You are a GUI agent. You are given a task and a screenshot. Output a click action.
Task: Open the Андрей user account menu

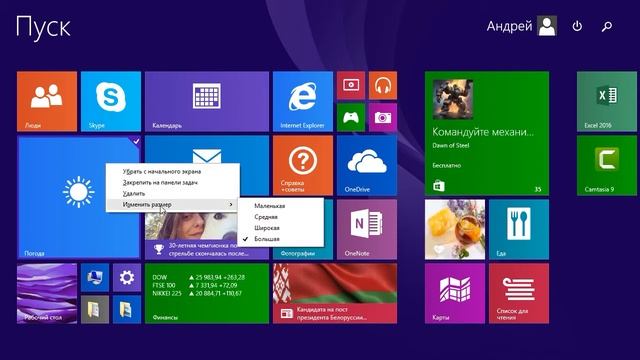point(521,26)
